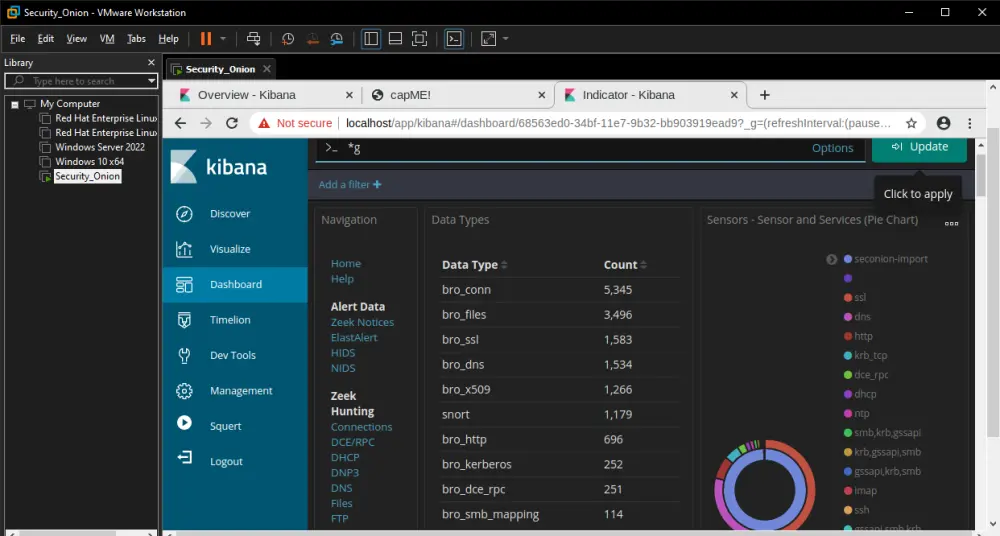The height and width of the screenshot is (536, 1000).
Task: Click the query Options link
Action: tap(832, 148)
